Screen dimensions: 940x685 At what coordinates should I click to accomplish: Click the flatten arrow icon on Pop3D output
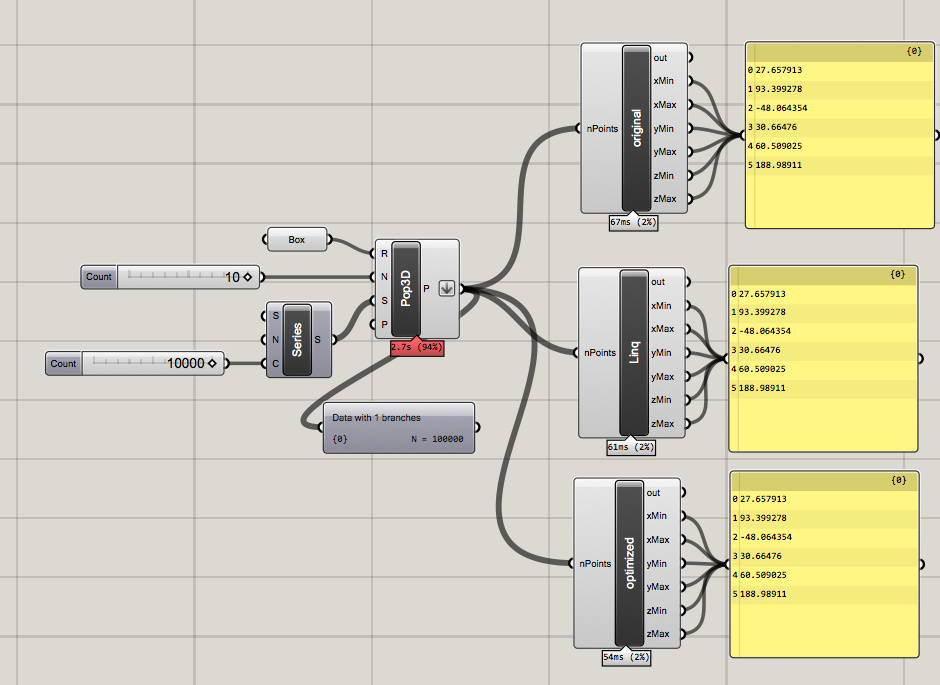(x=446, y=288)
